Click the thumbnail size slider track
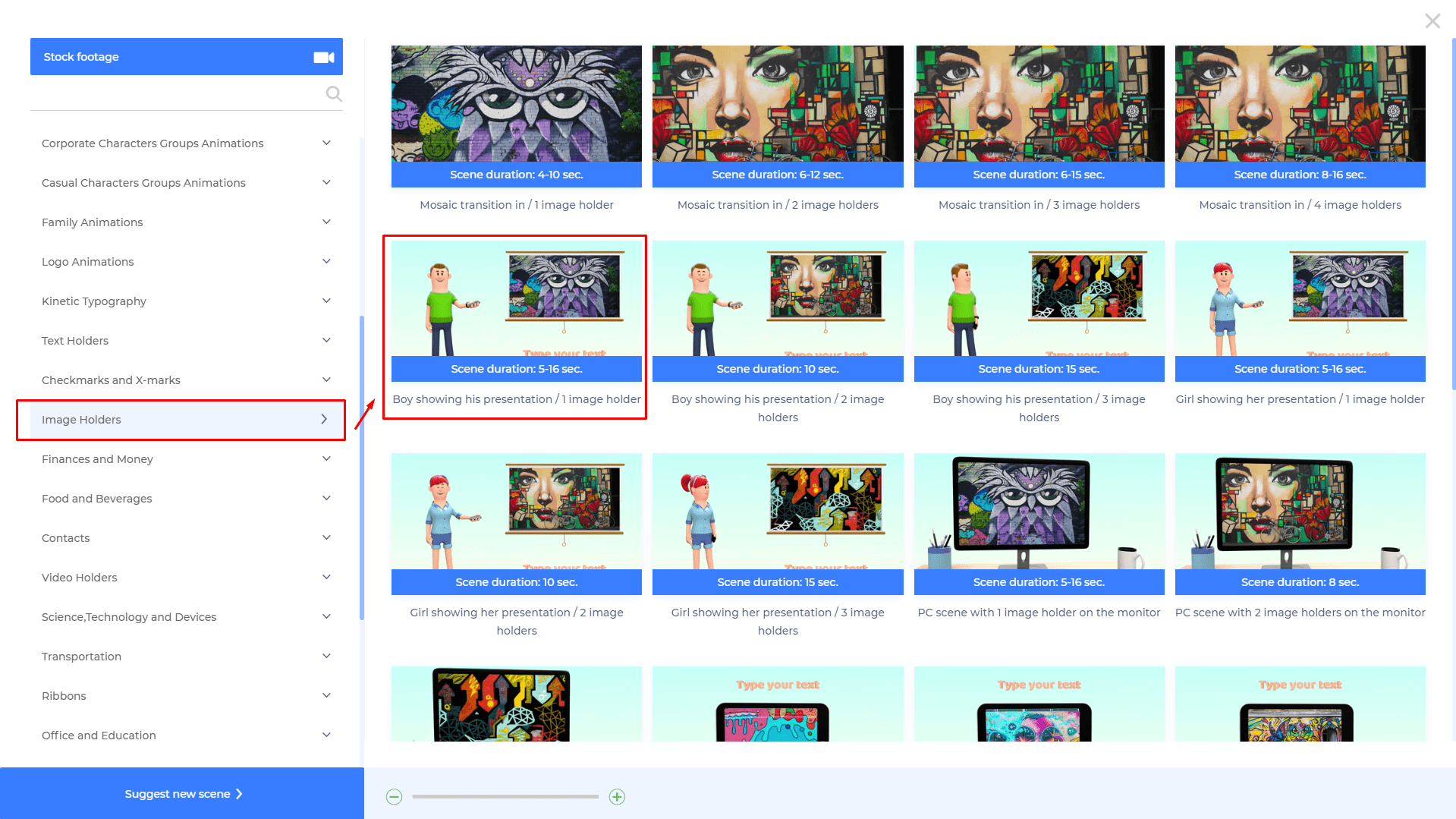Image resolution: width=1456 pixels, height=819 pixels. pos(505,796)
